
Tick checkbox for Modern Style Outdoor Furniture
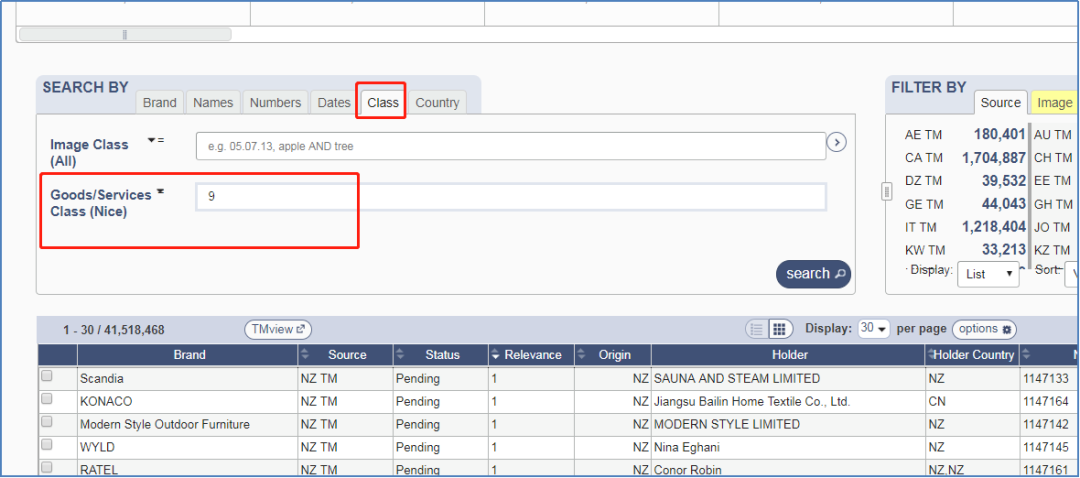pyautogui.click(x=46, y=422)
